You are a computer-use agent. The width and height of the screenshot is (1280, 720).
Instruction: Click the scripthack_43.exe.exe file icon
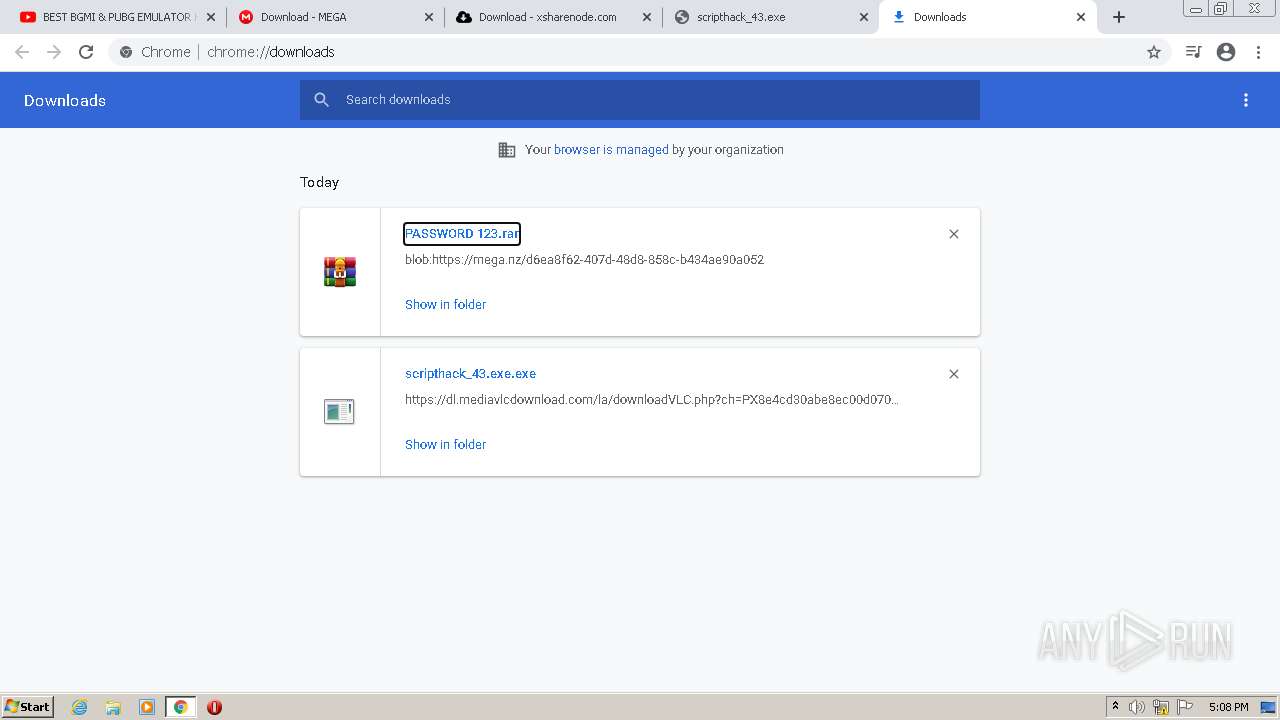click(339, 411)
